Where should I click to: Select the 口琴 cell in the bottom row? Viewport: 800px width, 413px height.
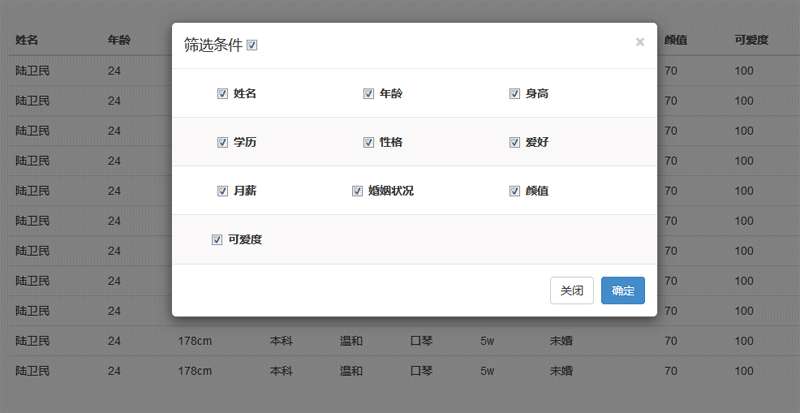(422, 370)
